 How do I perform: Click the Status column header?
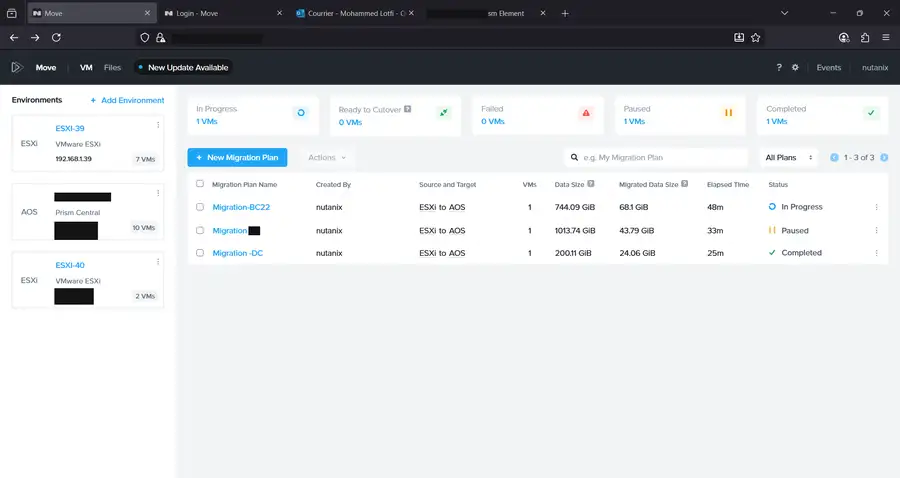pyautogui.click(x=778, y=185)
